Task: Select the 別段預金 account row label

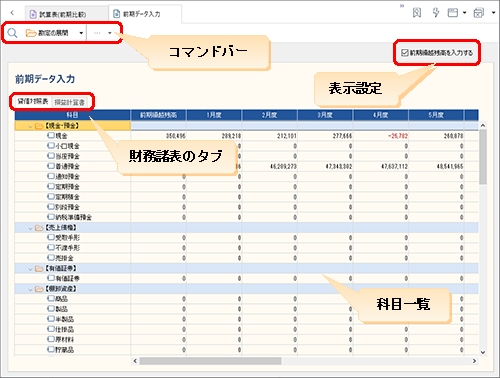Action: pyautogui.click(x=67, y=207)
